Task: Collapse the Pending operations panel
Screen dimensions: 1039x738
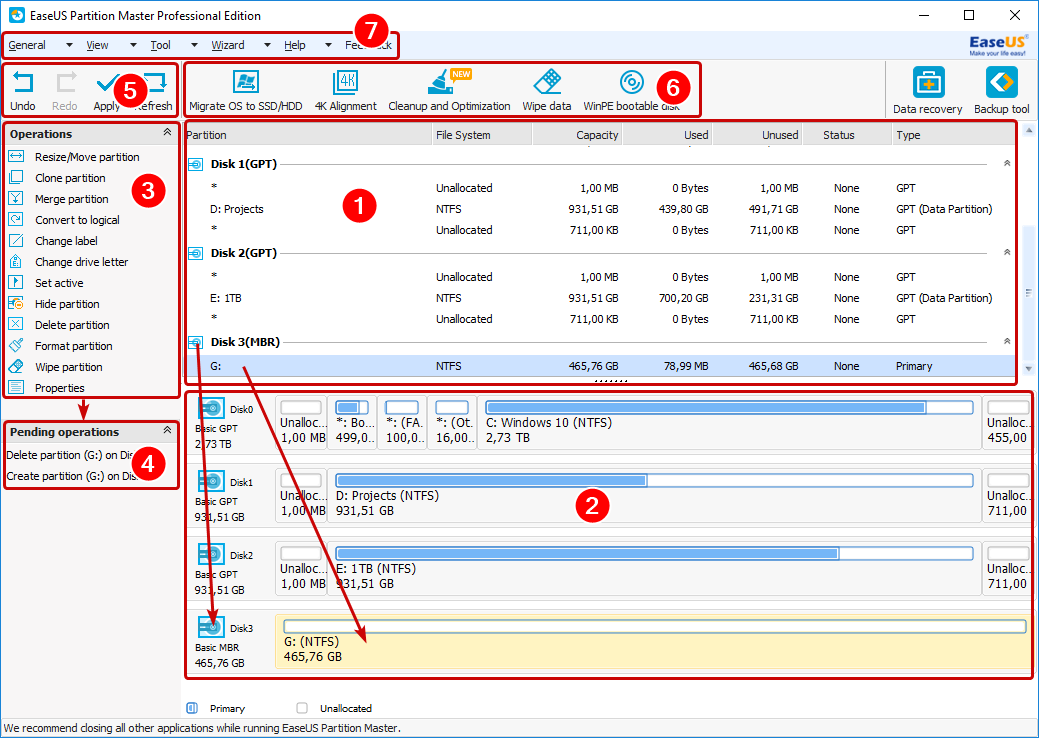Action: [167, 432]
